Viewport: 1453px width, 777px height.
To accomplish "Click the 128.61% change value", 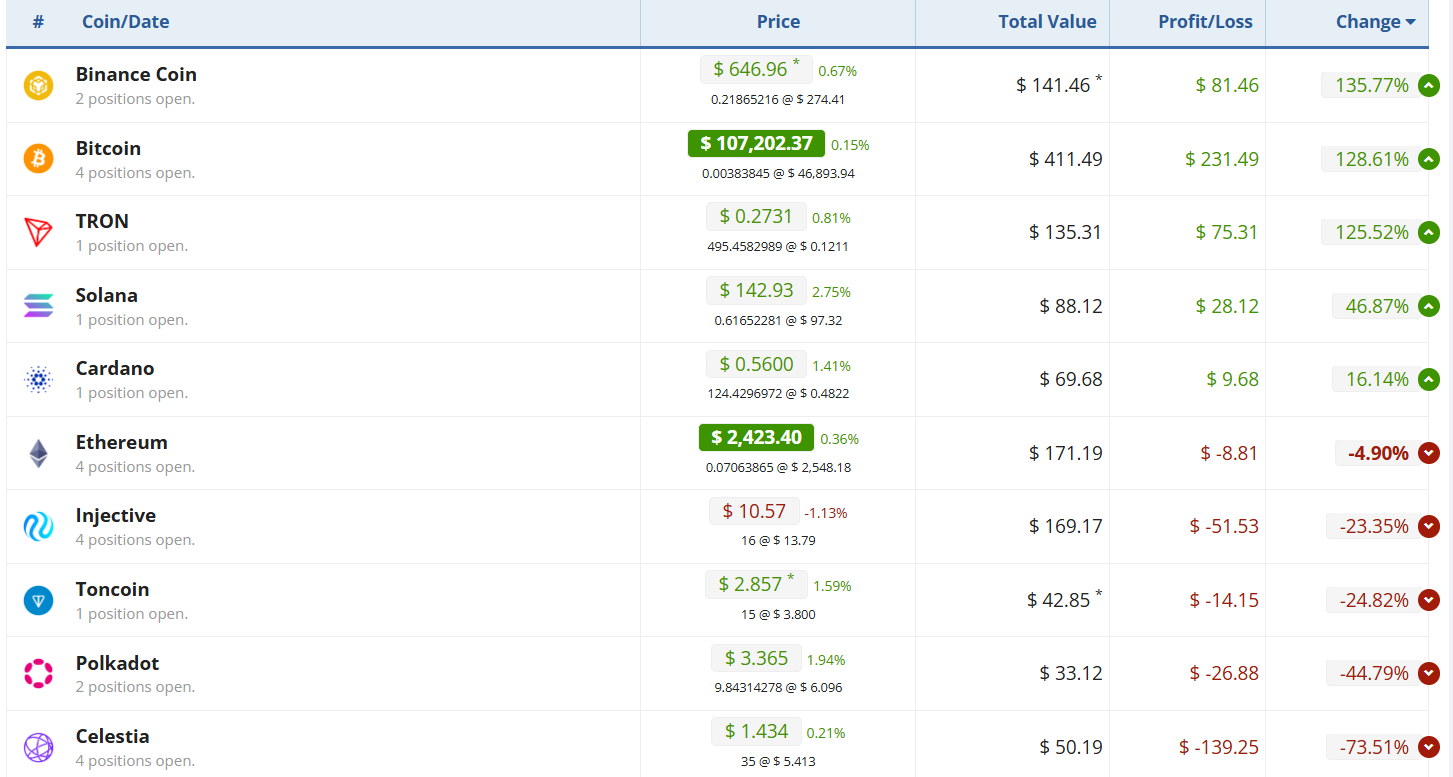I will pyautogui.click(x=1372, y=159).
